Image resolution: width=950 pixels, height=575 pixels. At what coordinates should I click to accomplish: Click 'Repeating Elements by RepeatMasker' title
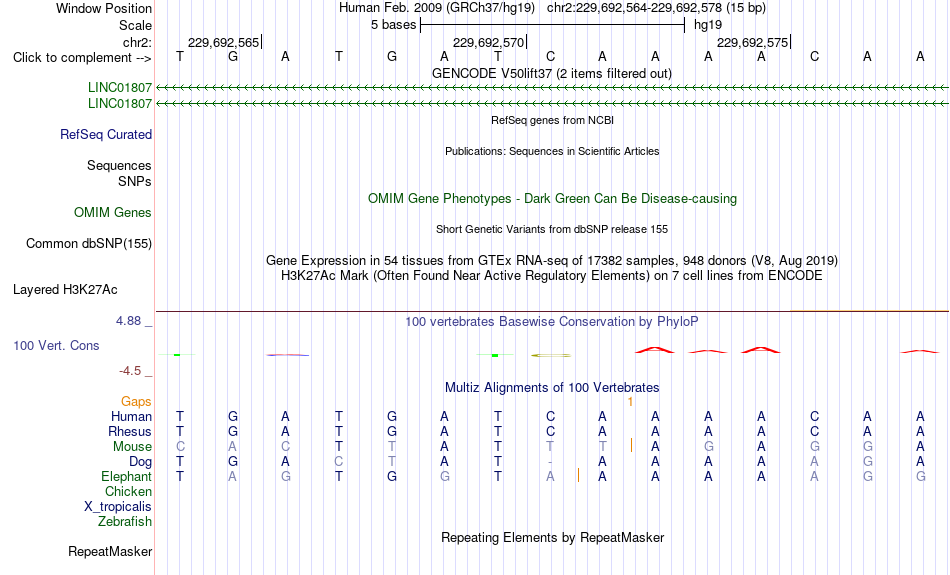click(553, 537)
